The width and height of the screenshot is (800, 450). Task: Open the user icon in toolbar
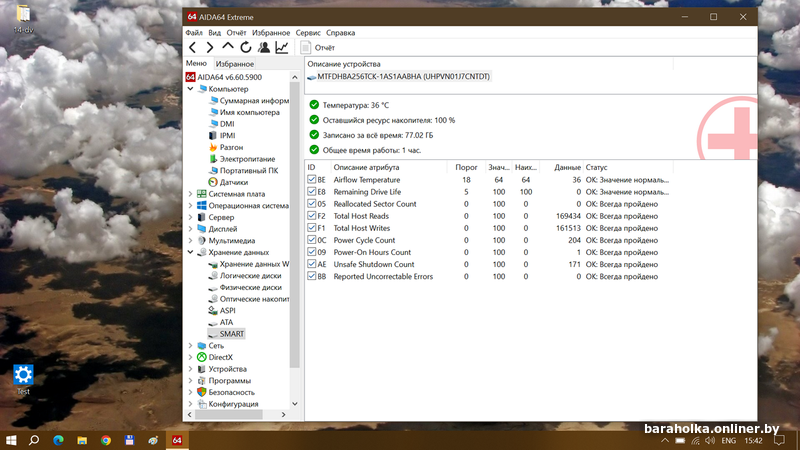tap(264, 47)
